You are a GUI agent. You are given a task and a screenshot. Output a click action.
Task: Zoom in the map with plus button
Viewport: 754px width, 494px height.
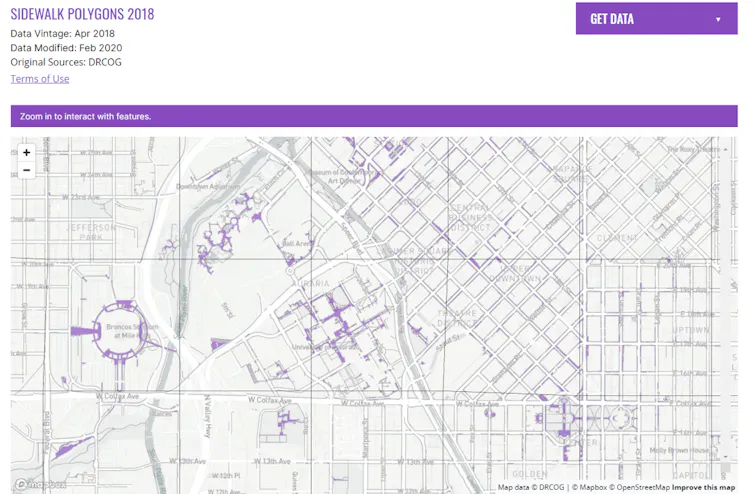26,152
